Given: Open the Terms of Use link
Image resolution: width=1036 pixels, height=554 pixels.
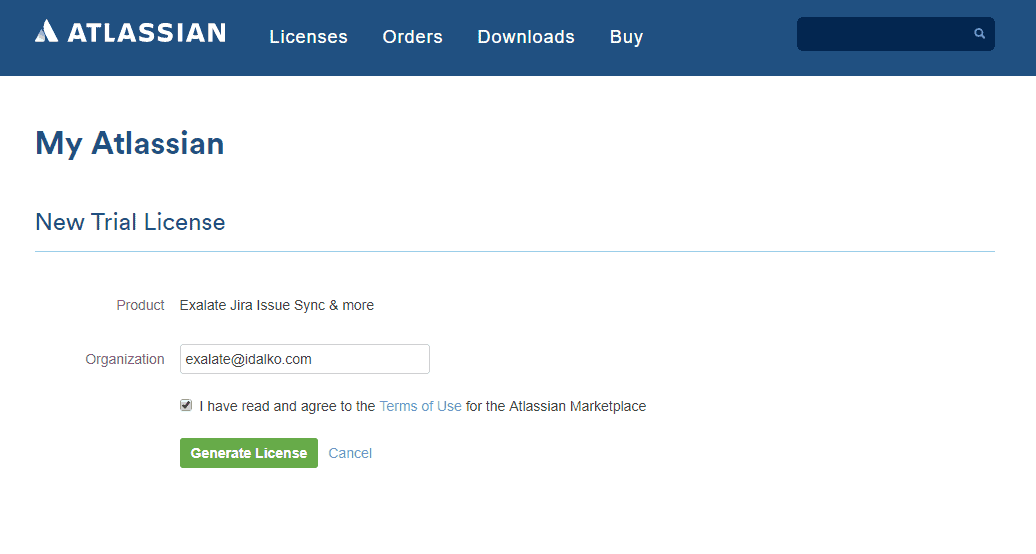Looking at the screenshot, I should (x=420, y=406).
